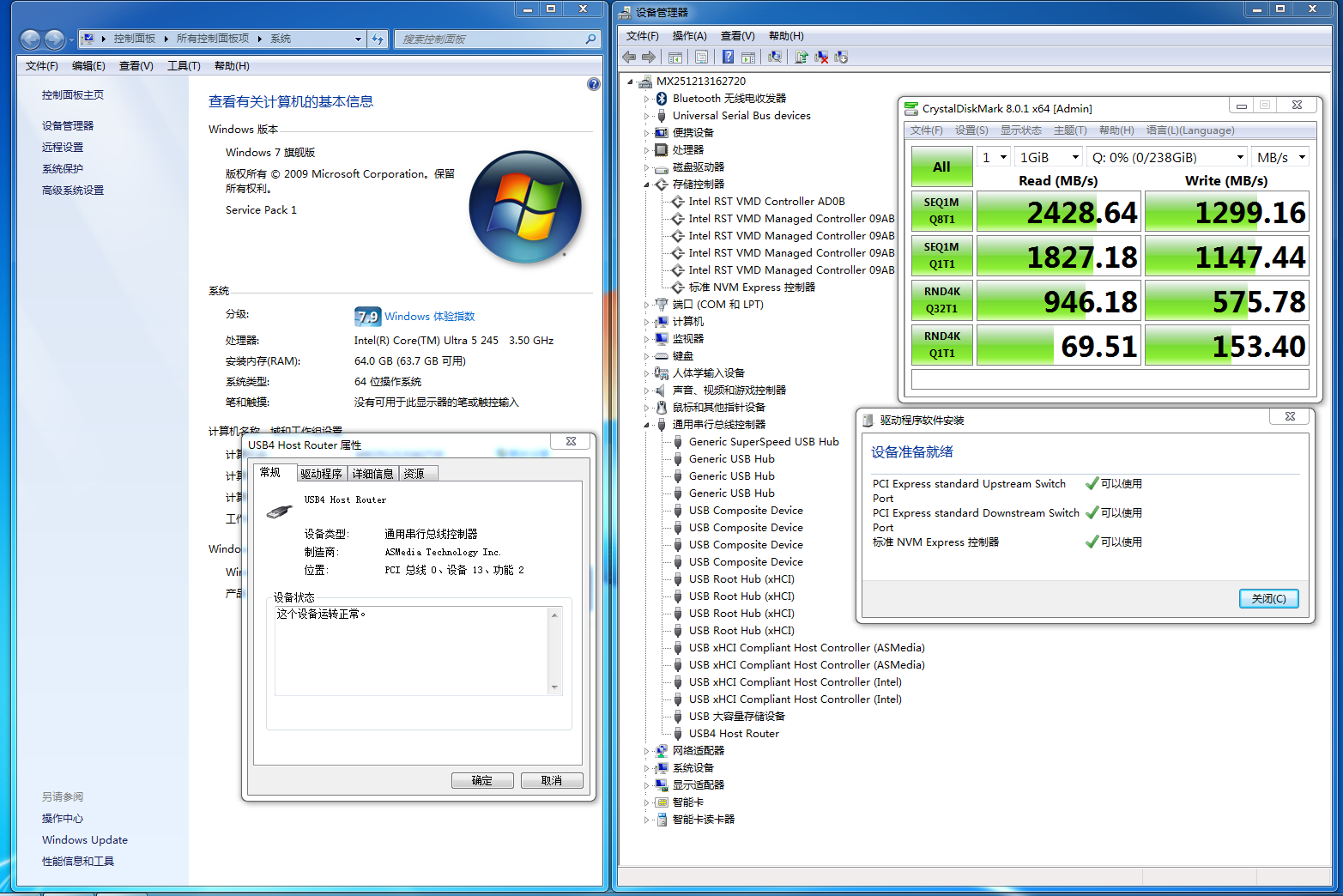Click the Disable device icon in toolbar
The height and width of the screenshot is (896, 1343).
tap(841, 57)
